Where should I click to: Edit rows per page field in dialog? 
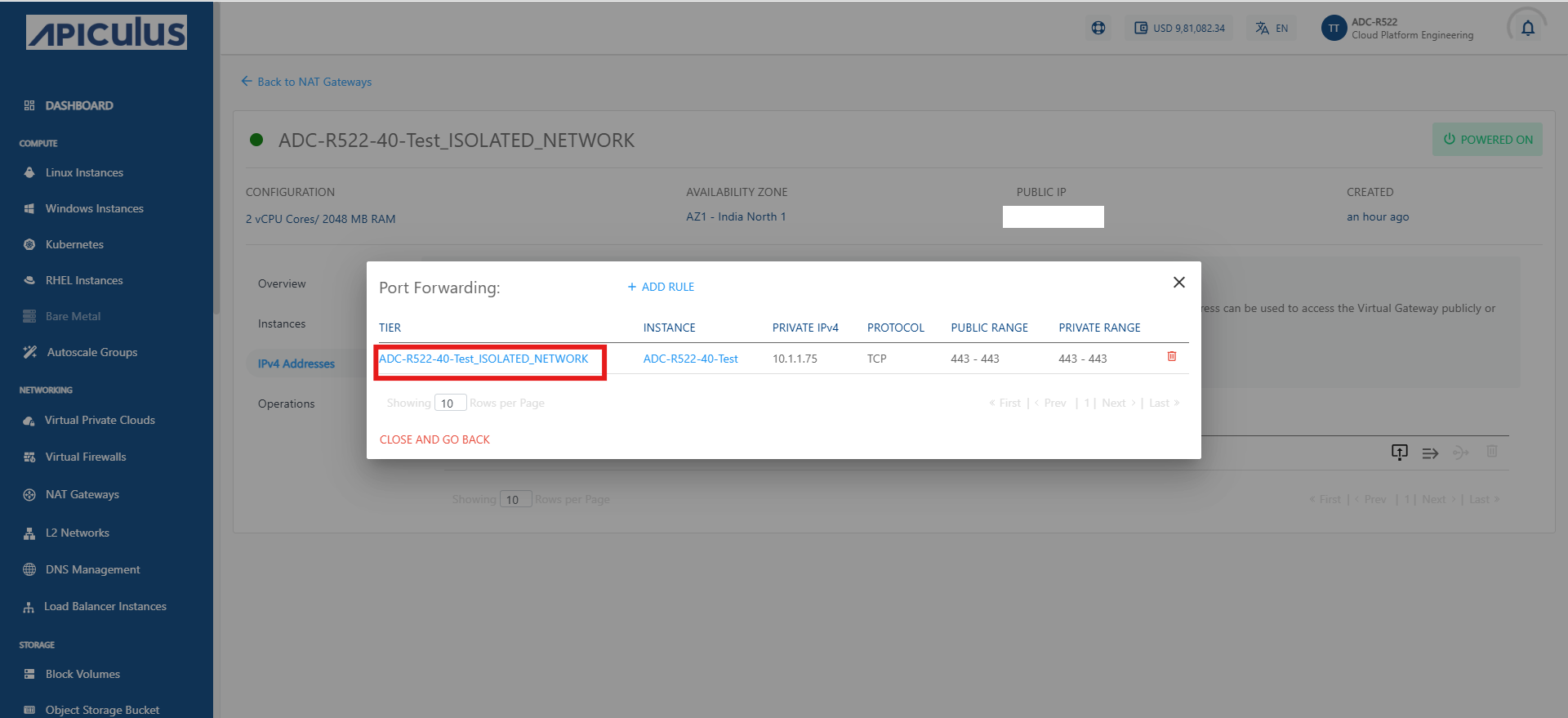[x=450, y=404]
